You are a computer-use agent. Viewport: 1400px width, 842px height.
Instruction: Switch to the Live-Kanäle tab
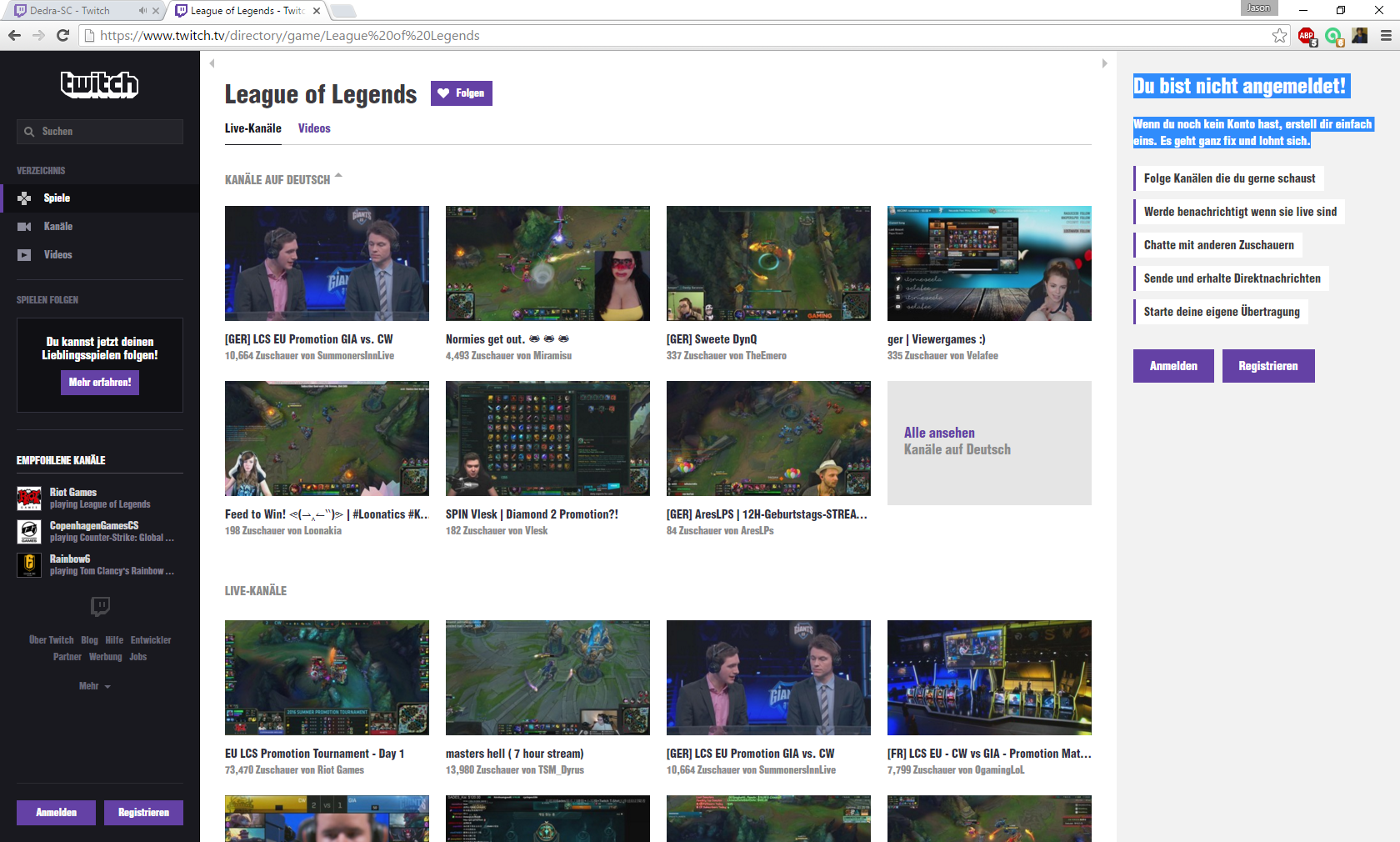[x=253, y=128]
